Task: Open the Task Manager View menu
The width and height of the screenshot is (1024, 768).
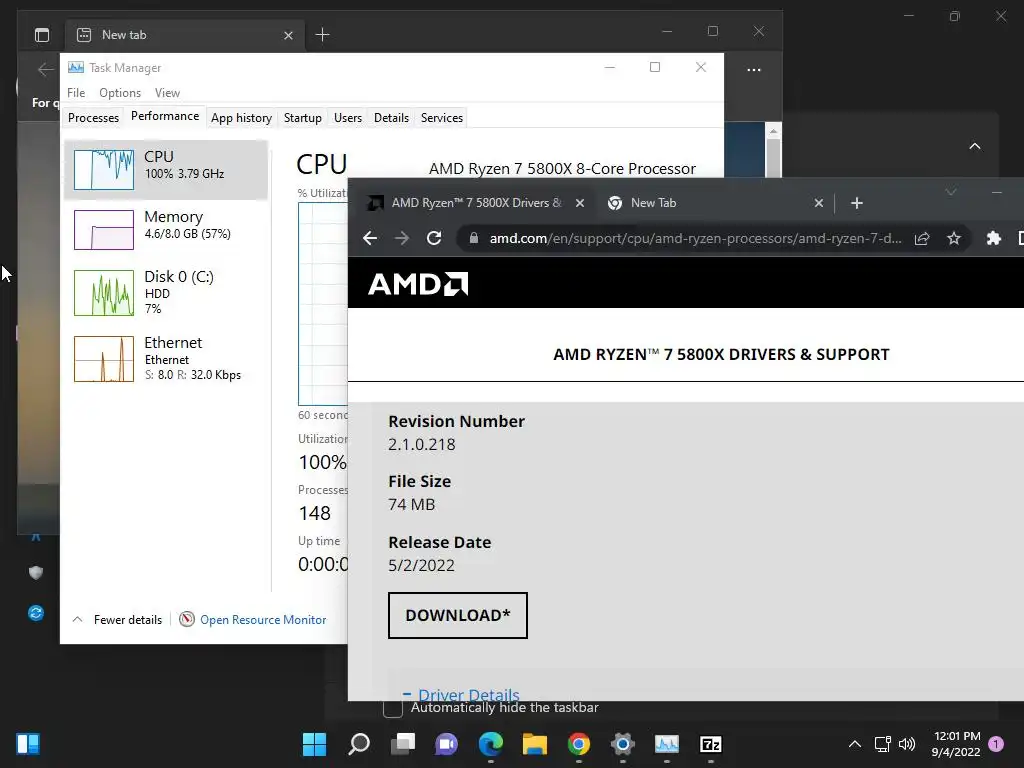Action: click(167, 93)
